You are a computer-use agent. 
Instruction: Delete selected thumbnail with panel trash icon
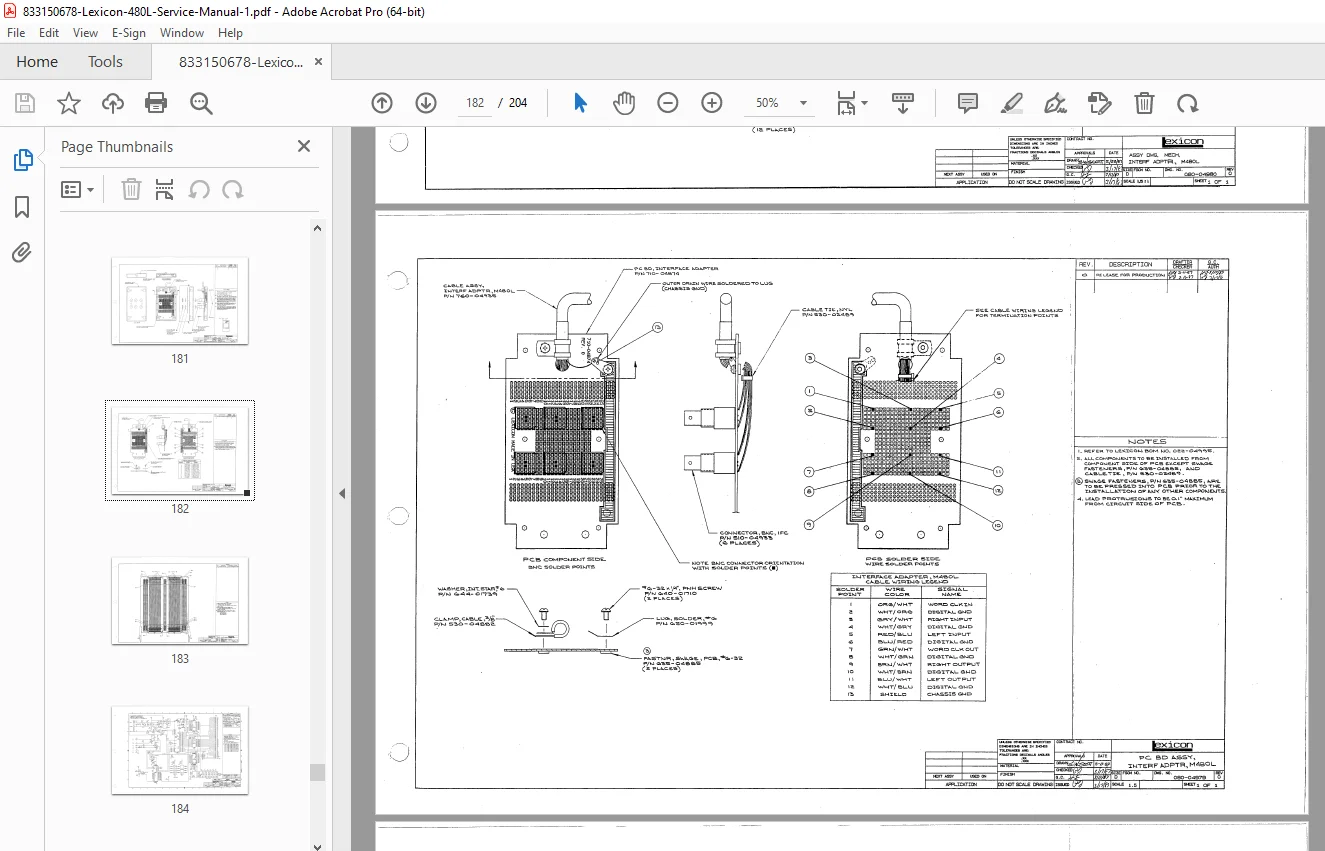(131, 189)
